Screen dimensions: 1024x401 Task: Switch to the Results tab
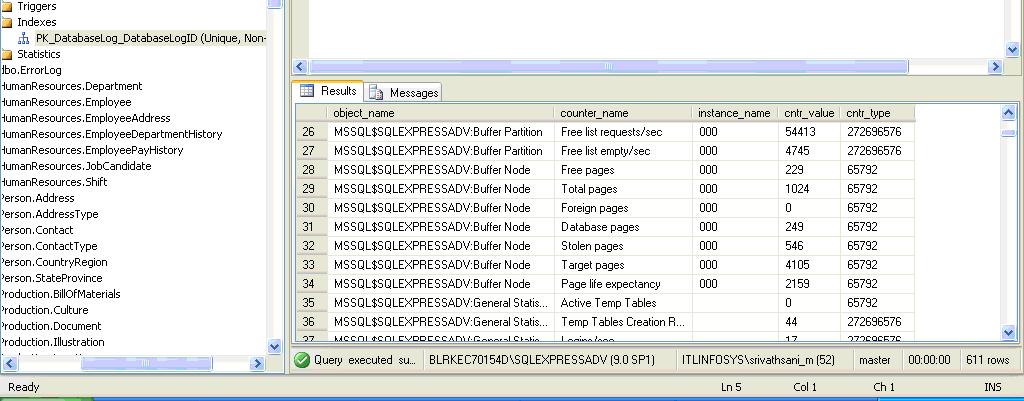pyautogui.click(x=328, y=91)
